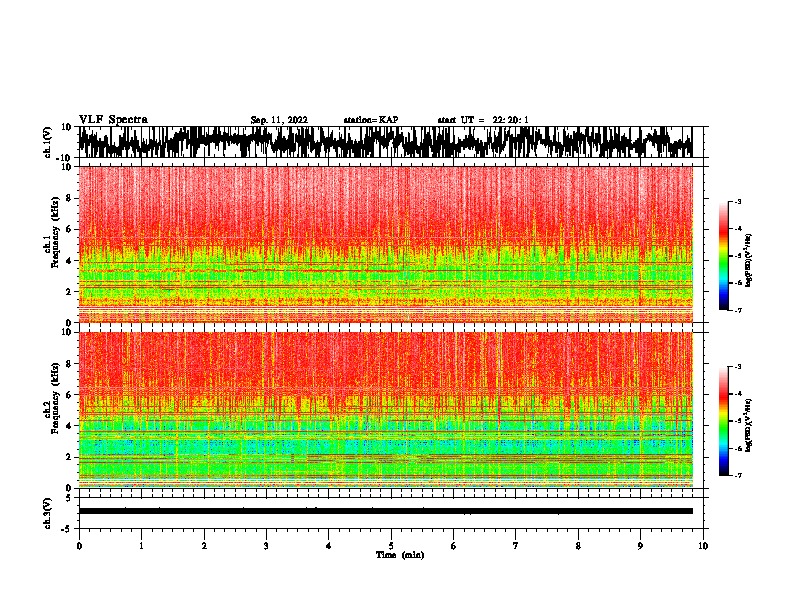Click inside the ch.2 spectrogram panel
Viewport: 792px width, 612px height.
tap(385, 410)
